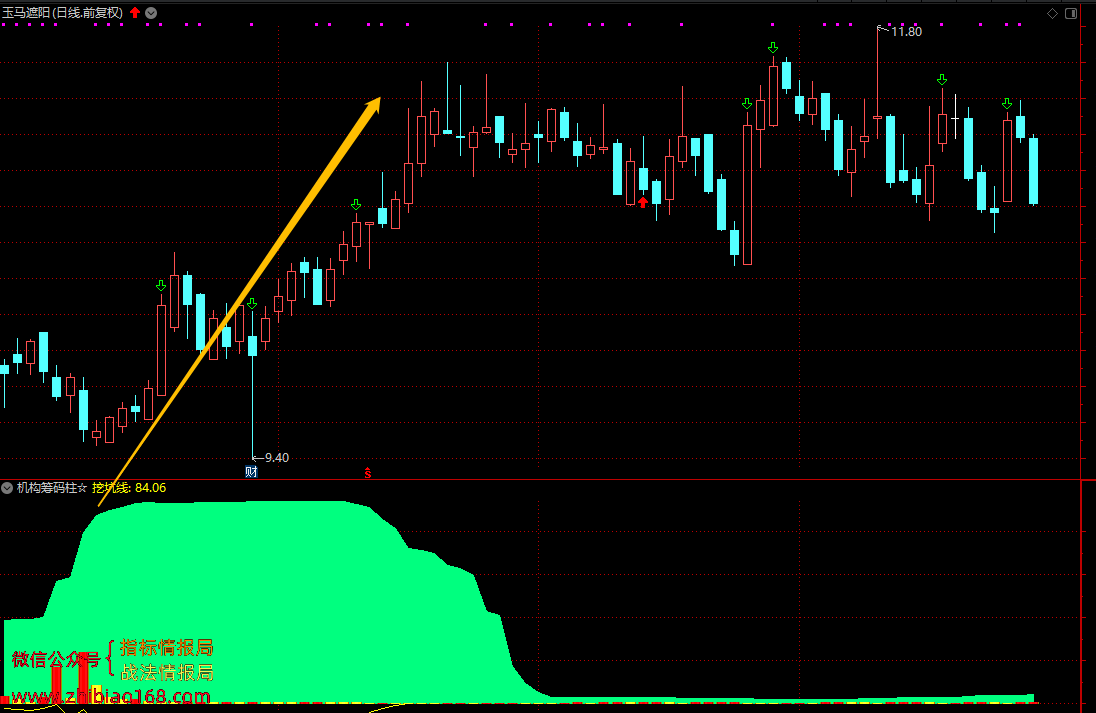Screen dimensions: 1096x713
Task: Click the red up-arrow beside 玉马遮阳 title
Action: [x=135, y=12]
